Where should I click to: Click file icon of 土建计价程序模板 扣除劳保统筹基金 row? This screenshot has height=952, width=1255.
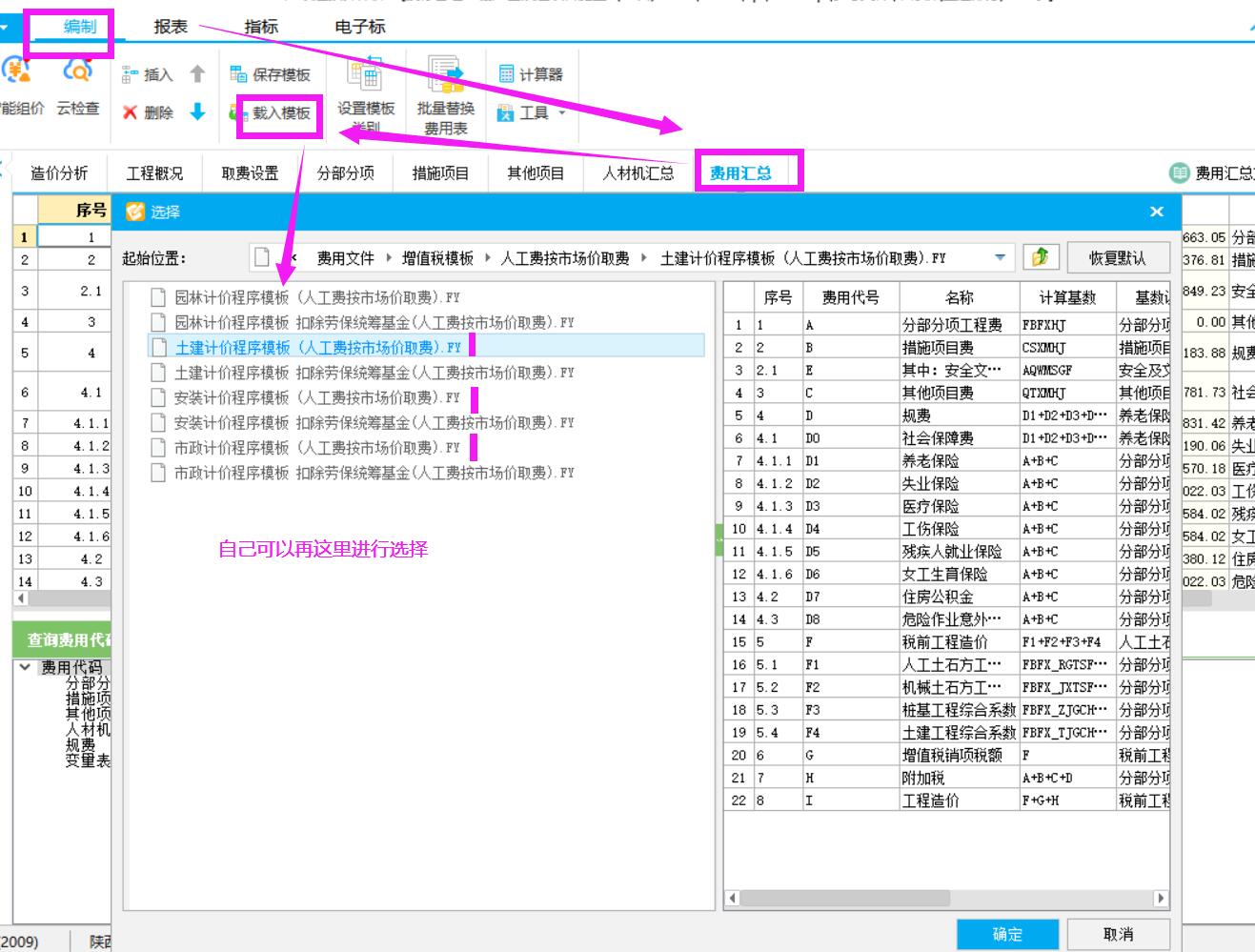point(158,373)
